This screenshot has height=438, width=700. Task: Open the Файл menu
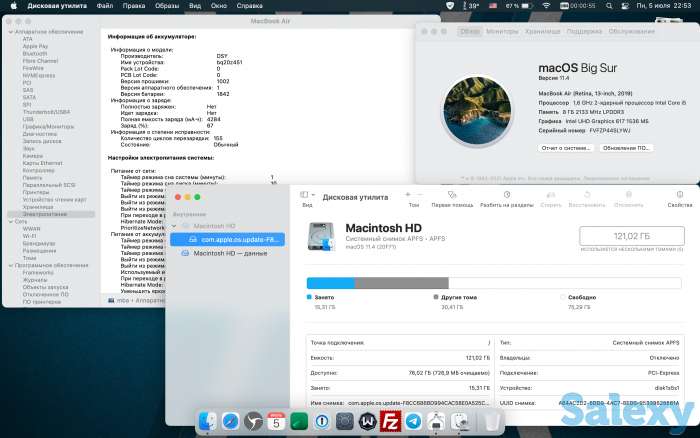click(x=105, y=6)
